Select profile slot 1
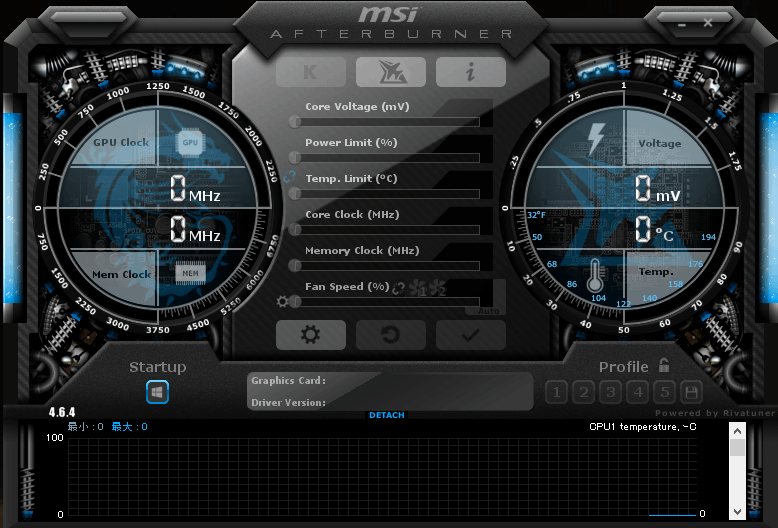 [x=557, y=393]
